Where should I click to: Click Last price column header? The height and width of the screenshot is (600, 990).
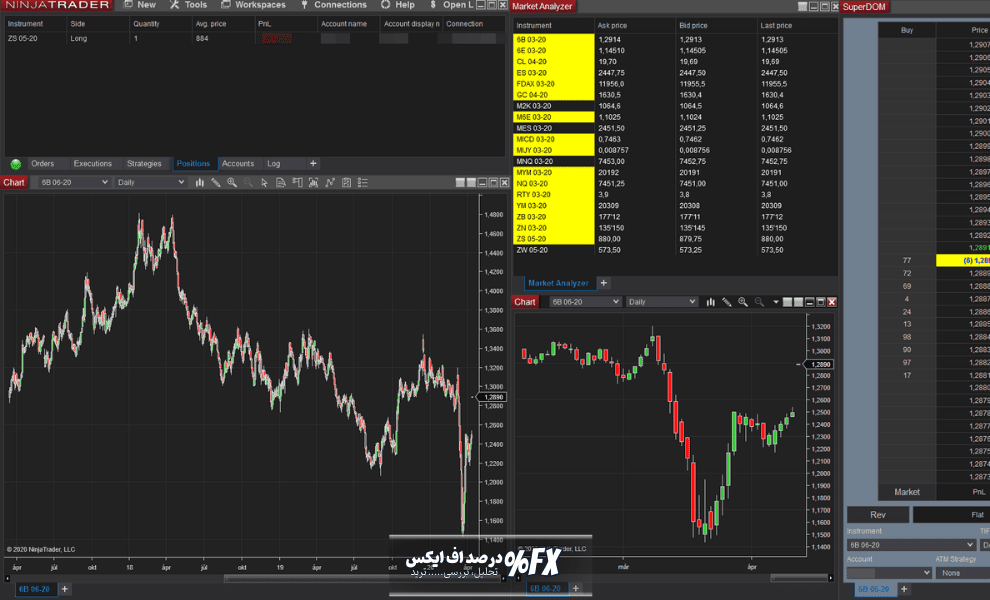point(797,25)
